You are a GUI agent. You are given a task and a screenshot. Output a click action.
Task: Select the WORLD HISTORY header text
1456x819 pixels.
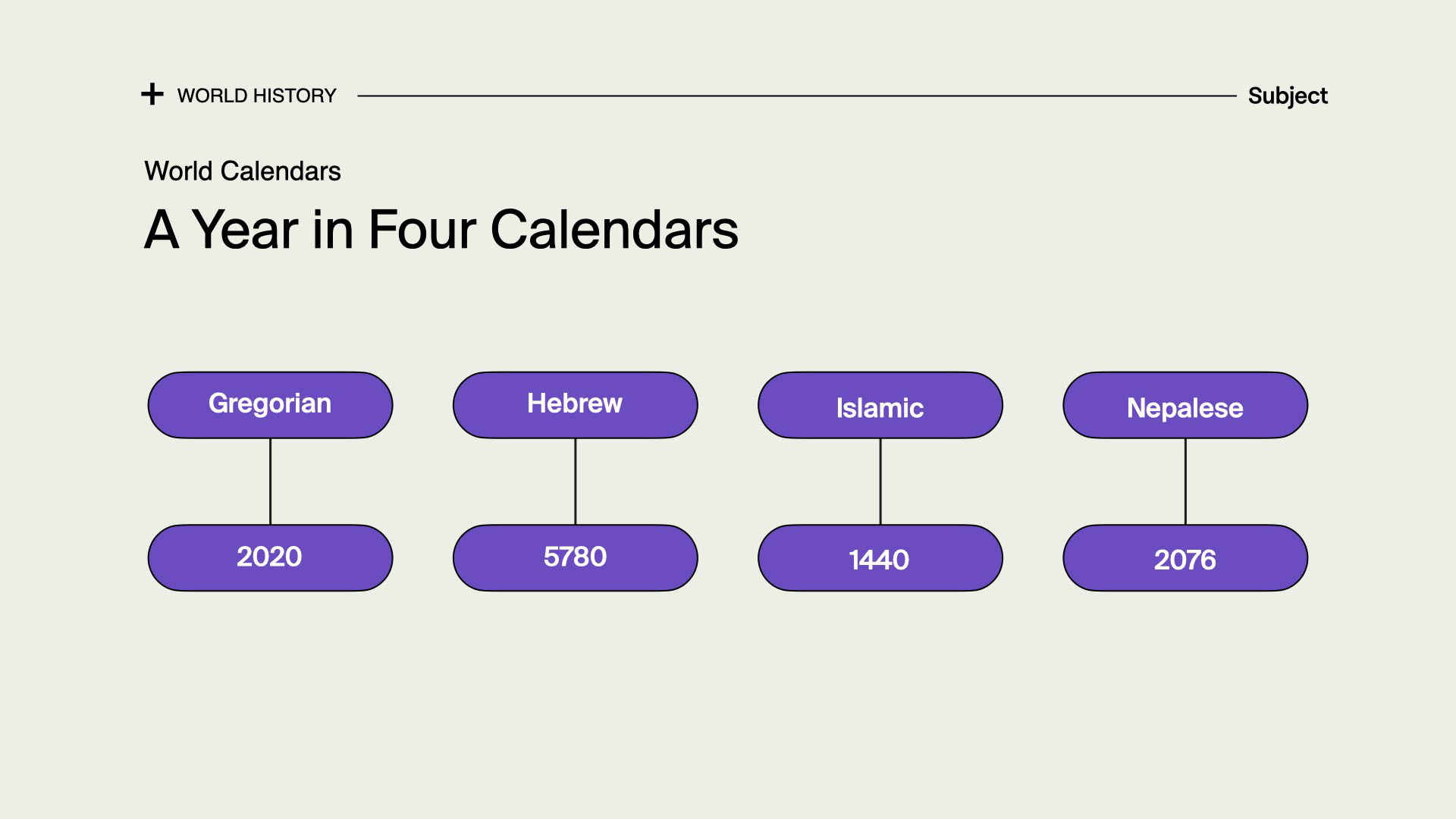pos(256,96)
